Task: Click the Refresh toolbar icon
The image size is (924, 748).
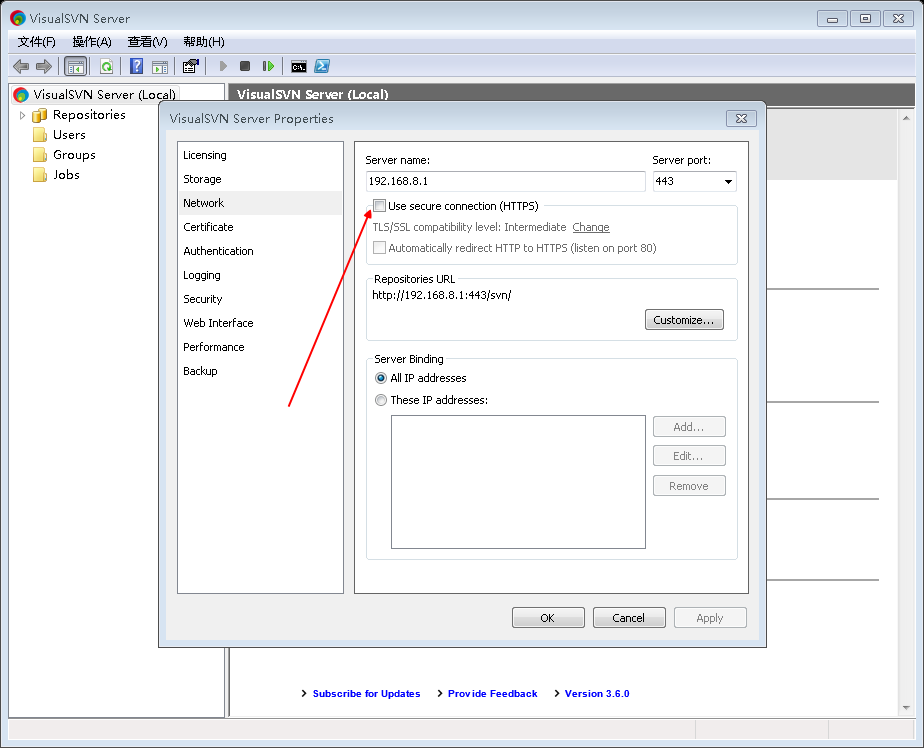Action: point(107,67)
